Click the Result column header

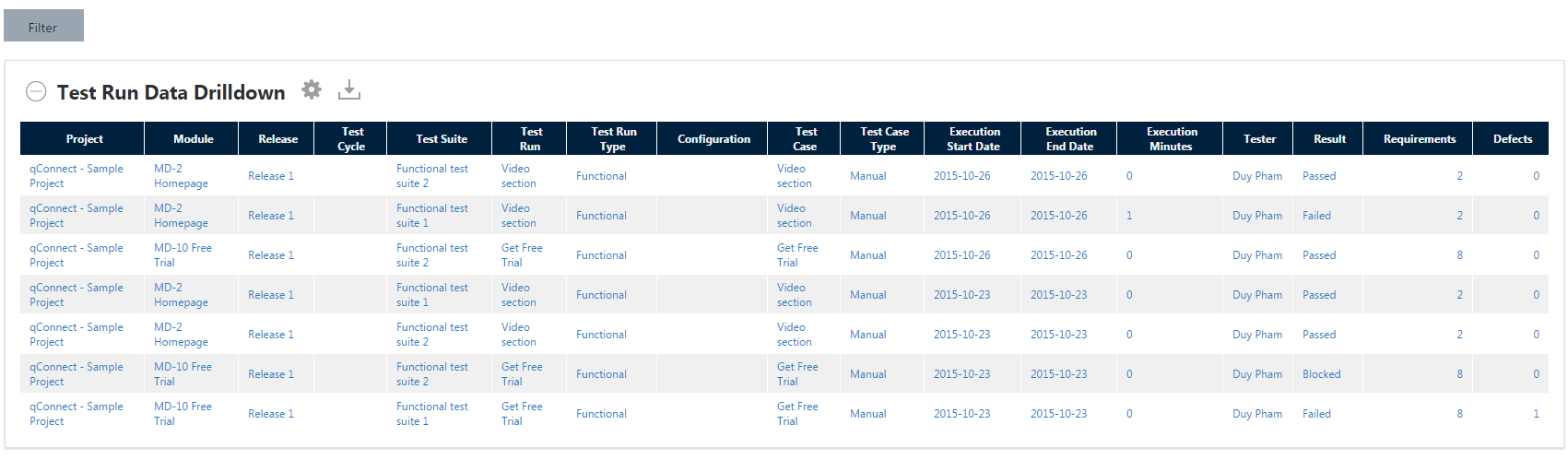pos(1329,139)
